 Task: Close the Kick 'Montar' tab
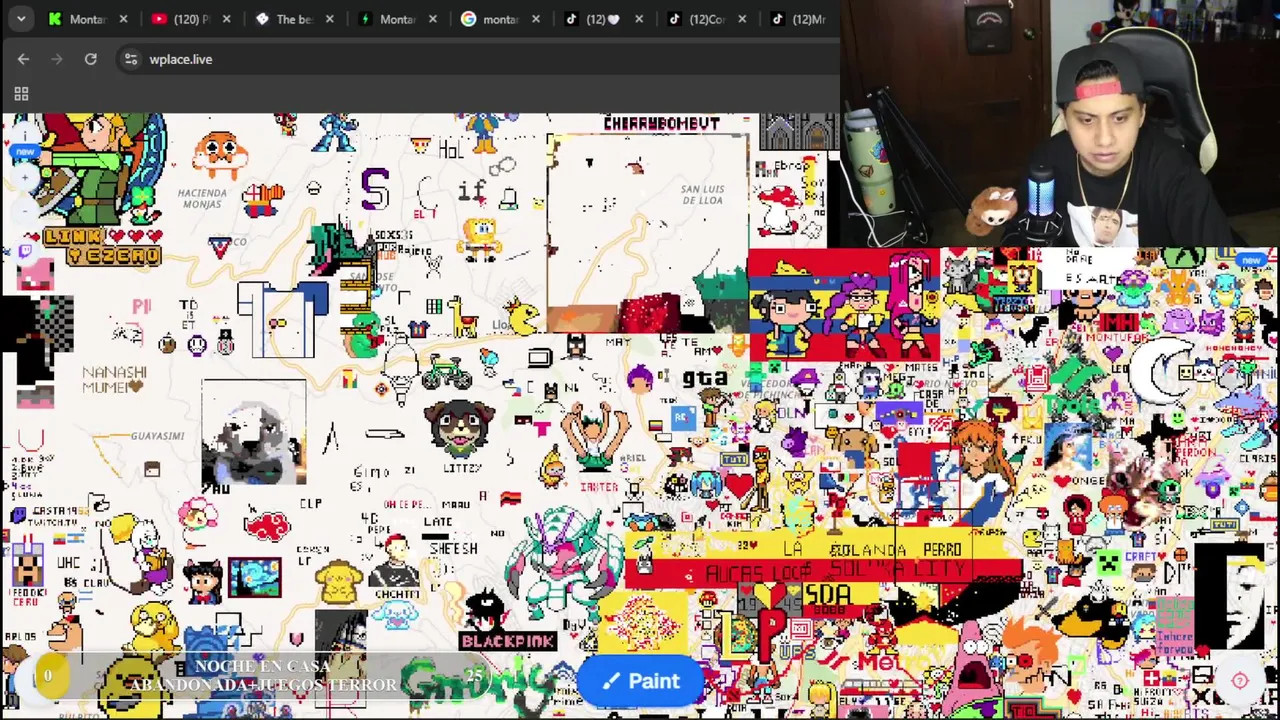123,19
